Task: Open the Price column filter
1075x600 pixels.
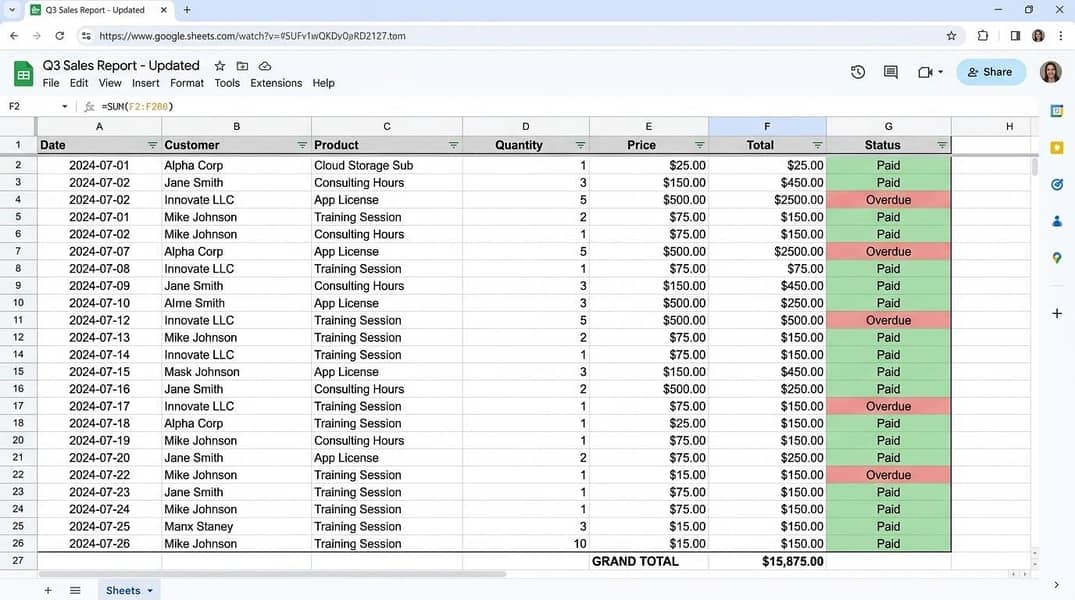Action: tap(699, 145)
